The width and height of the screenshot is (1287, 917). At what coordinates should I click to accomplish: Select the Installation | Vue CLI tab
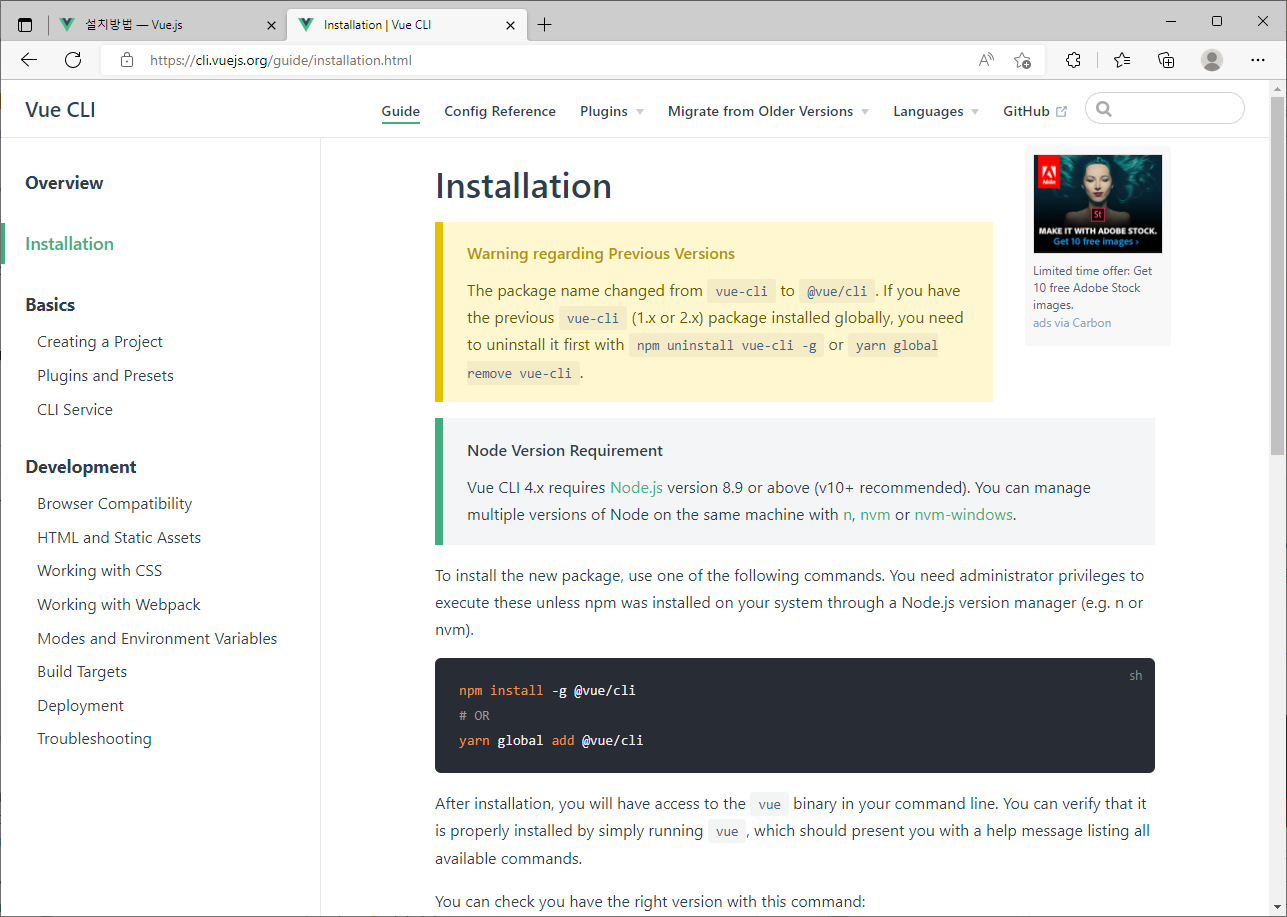pyautogui.click(x=406, y=25)
